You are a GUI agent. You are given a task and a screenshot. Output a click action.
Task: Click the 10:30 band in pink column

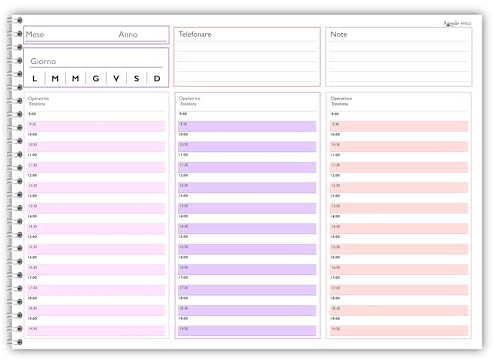point(96,147)
